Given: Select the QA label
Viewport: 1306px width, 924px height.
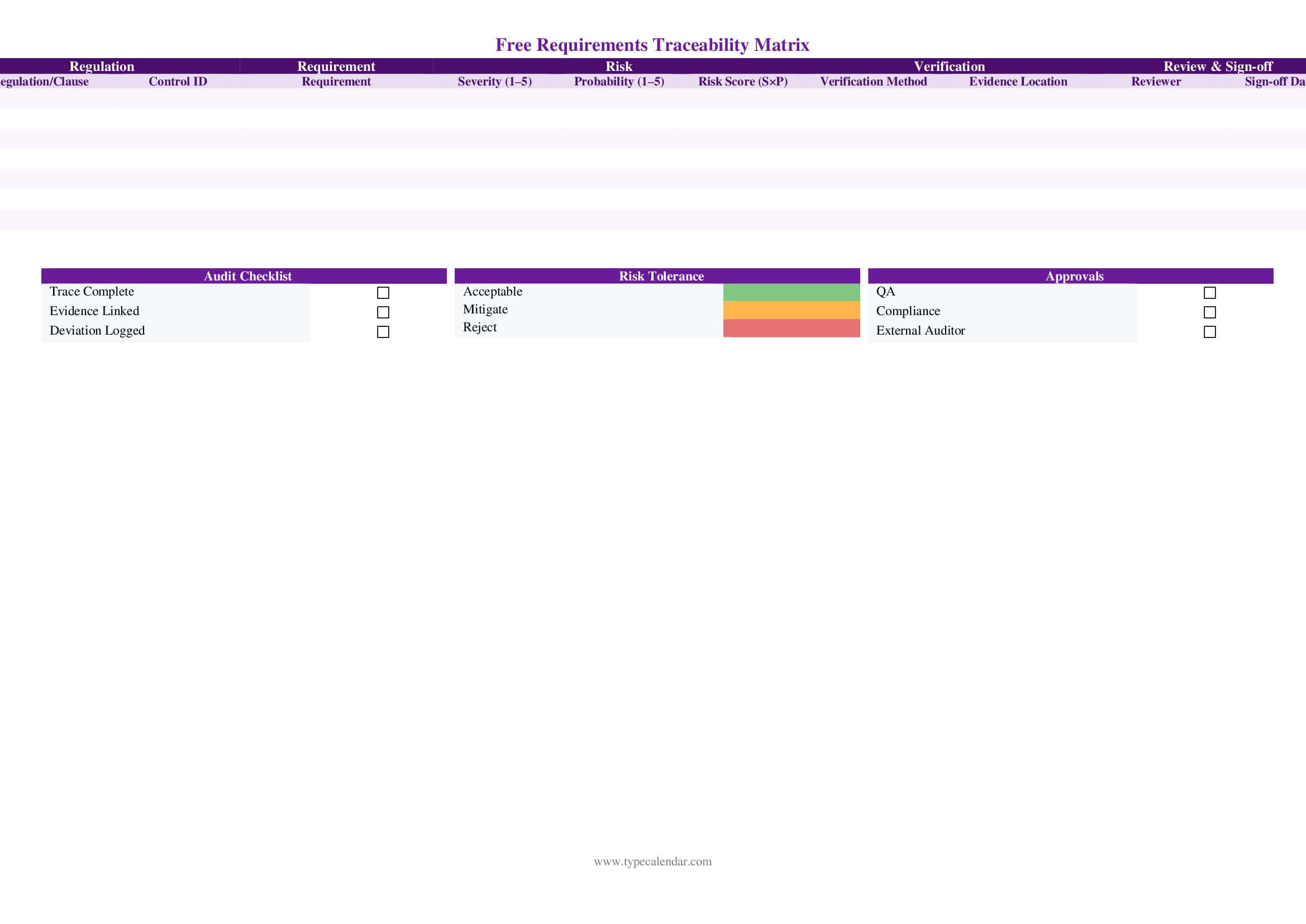Looking at the screenshot, I should (x=885, y=291).
